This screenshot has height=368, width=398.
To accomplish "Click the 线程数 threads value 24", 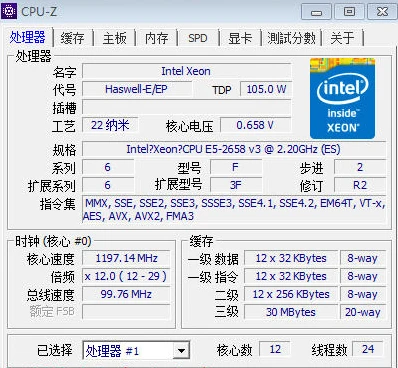I will pos(368,349).
